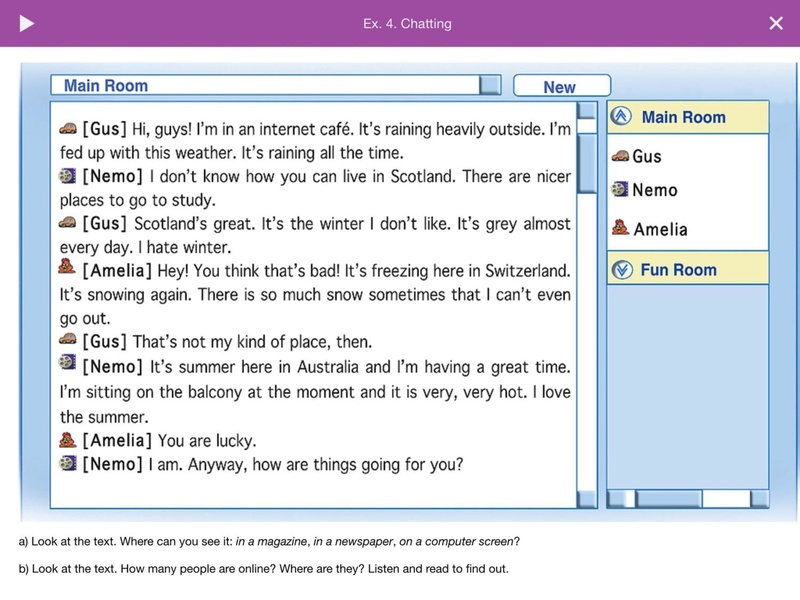Select Gus's name in the user list
Viewport: 800px width, 600px height.
[x=647, y=157]
